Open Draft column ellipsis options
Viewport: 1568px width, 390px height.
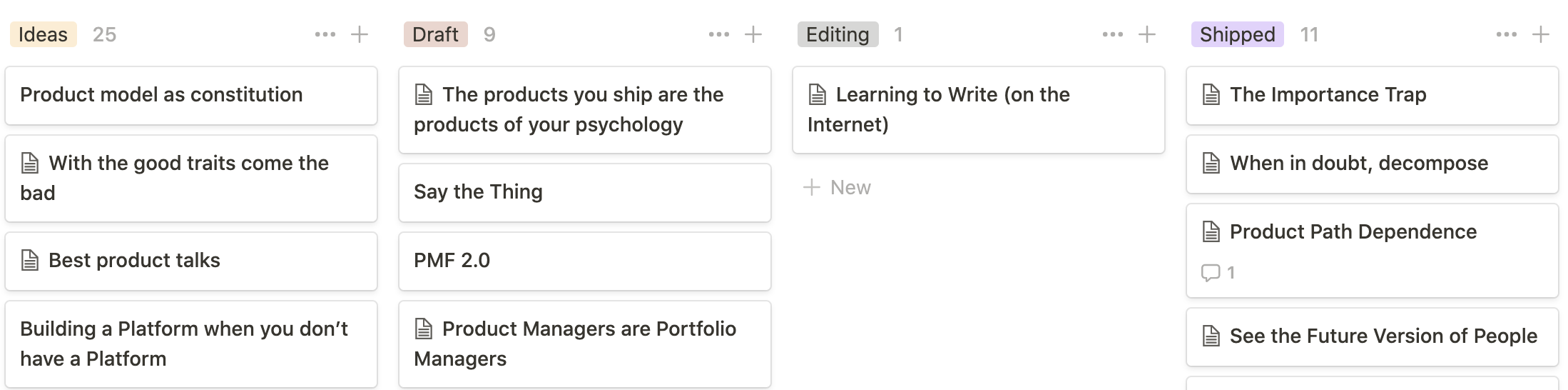pyautogui.click(x=719, y=34)
